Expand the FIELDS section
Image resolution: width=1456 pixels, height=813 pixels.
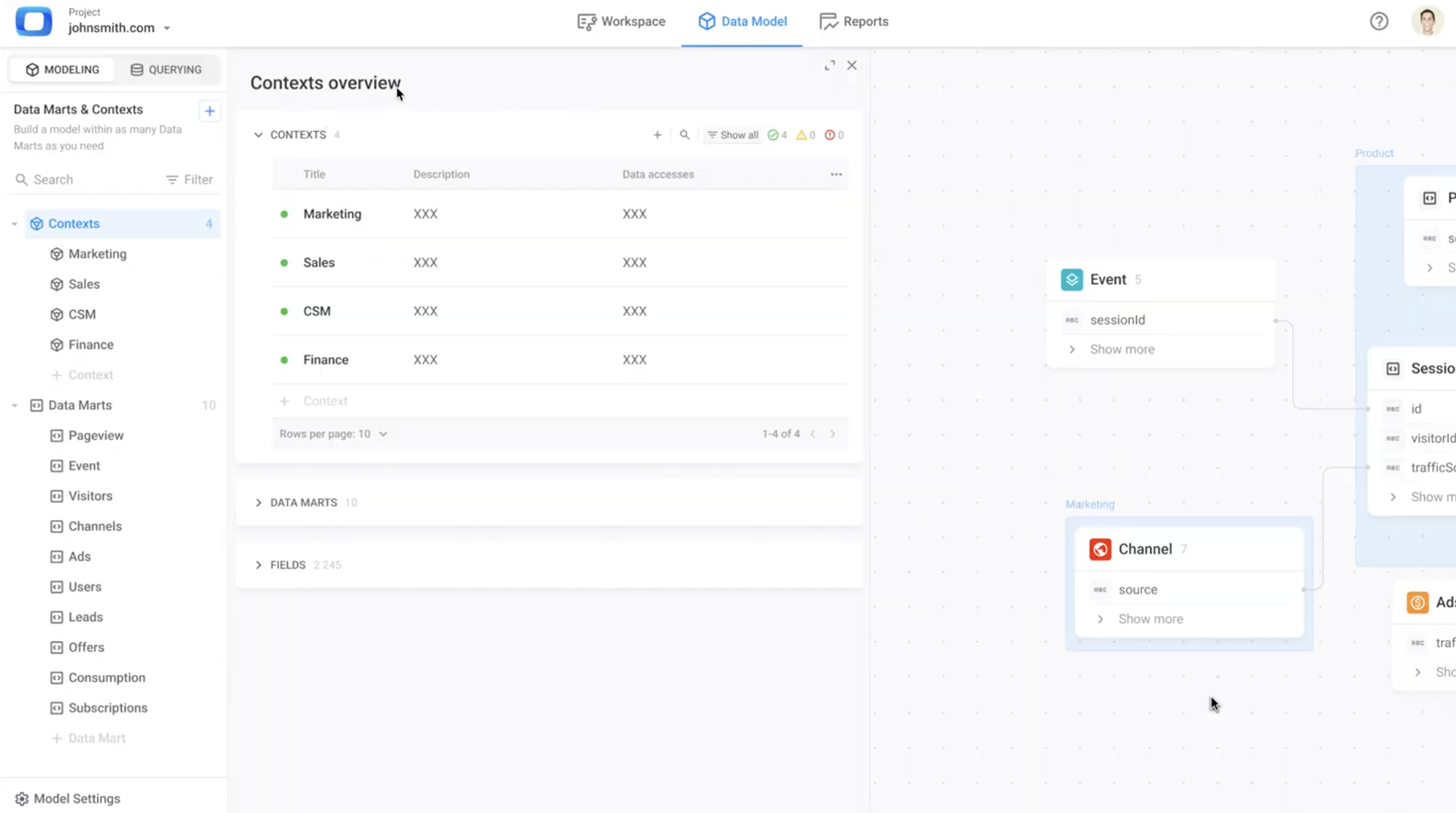(258, 565)
